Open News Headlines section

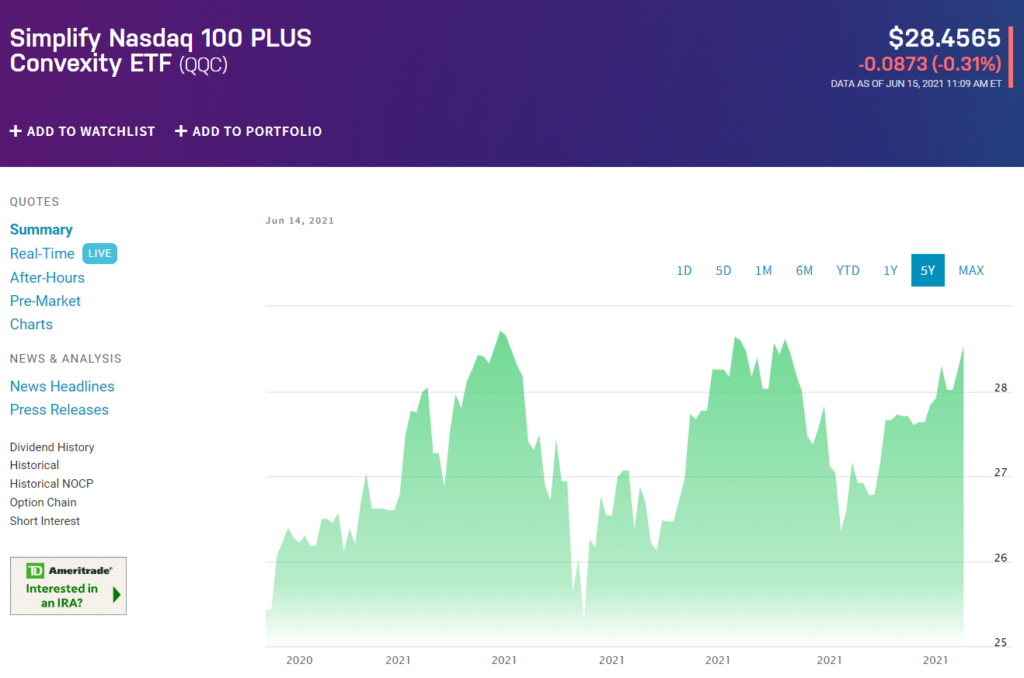tap(62, 387)
